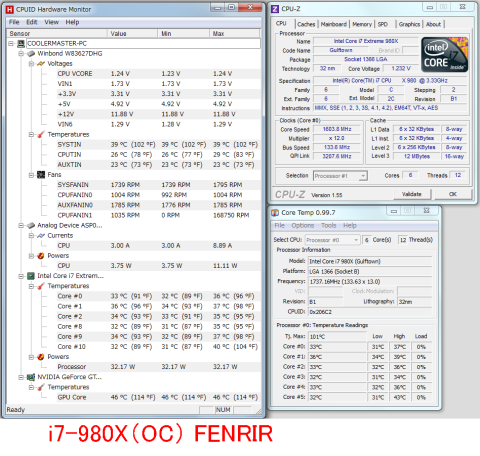Select the SYSTIN temperature row
Viewport: 480px width, 456px height.
click(x=158, y=144)
